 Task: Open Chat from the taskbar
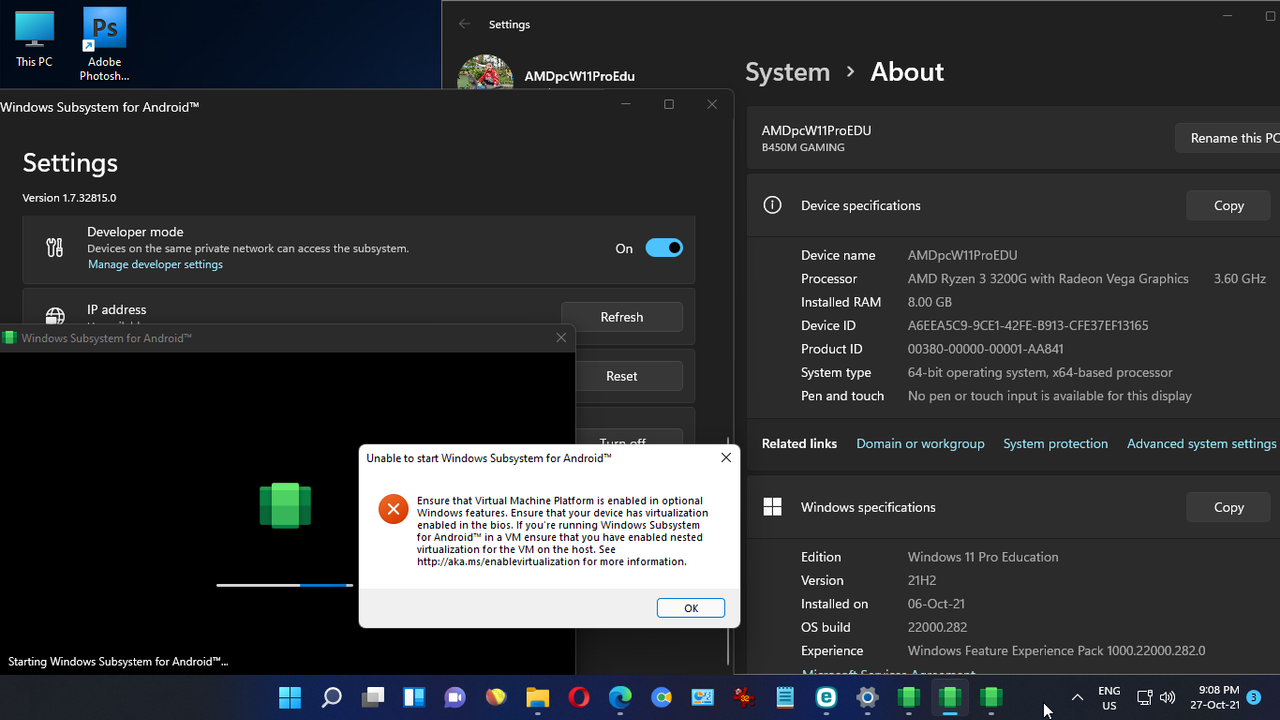click(455, 698)
